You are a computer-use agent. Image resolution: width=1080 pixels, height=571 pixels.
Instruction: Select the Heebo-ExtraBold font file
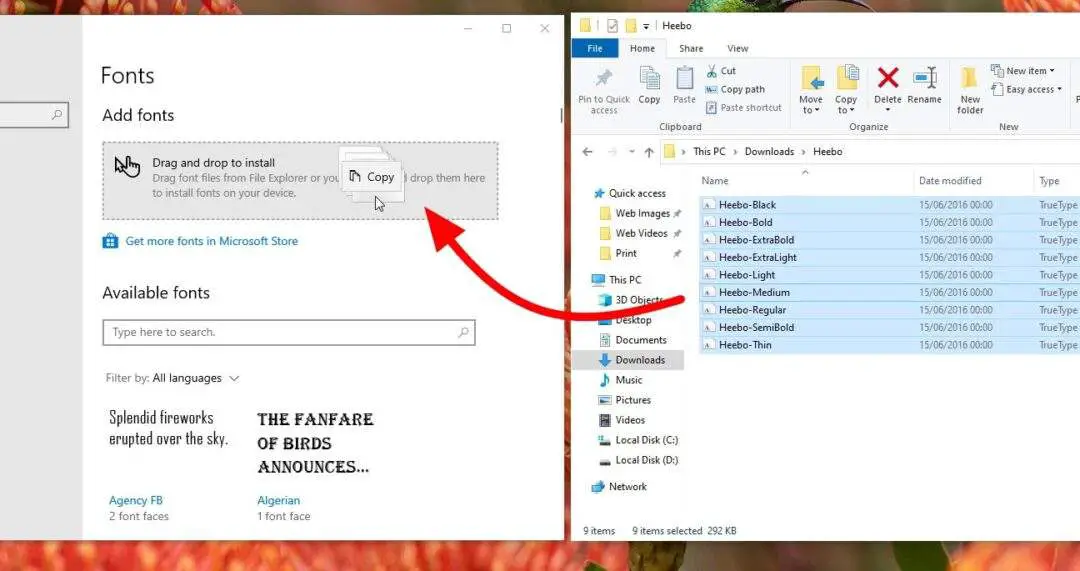pos(756,240)
